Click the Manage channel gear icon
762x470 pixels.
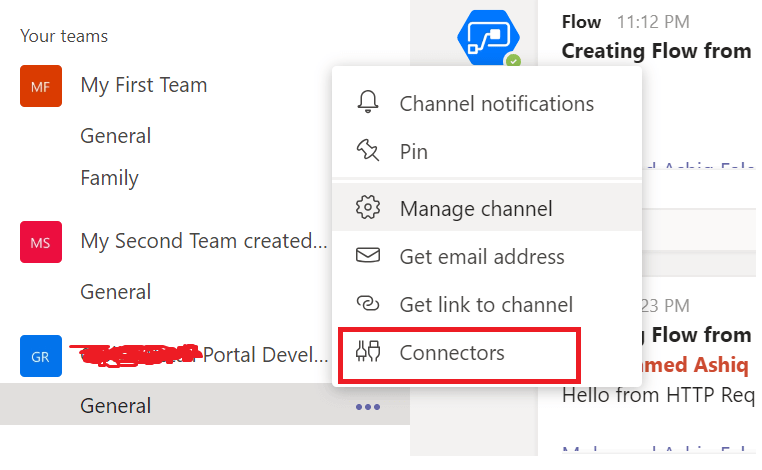pos(368,209)
